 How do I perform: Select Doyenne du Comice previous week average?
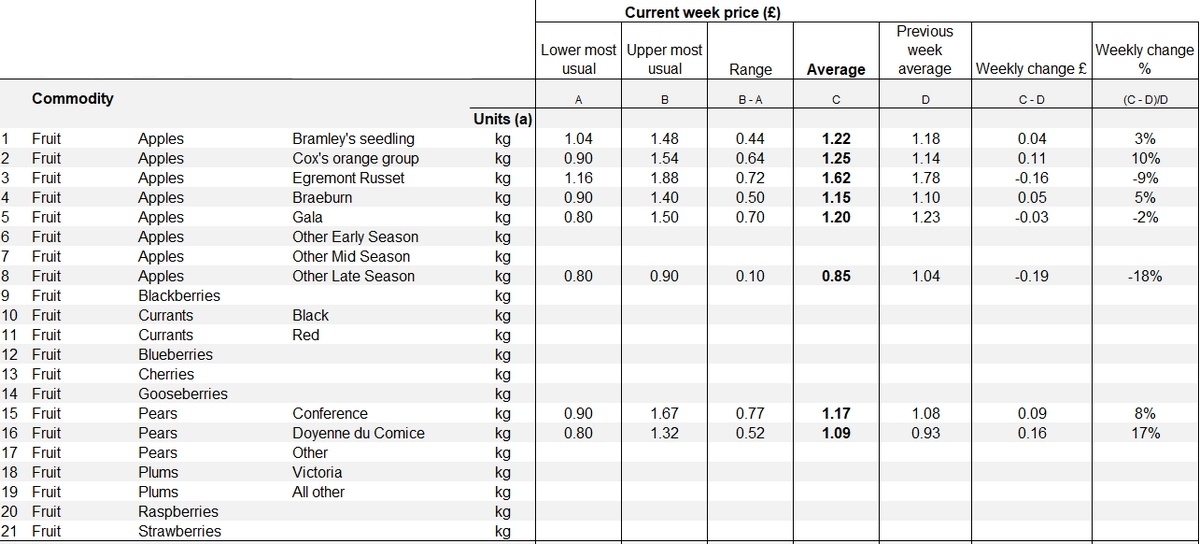(925, 433)
